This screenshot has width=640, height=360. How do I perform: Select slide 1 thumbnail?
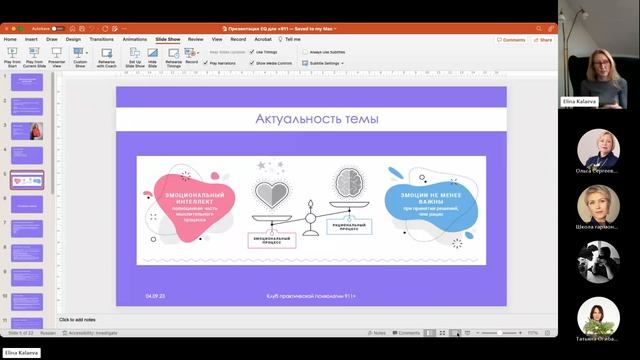click(27, 82)
